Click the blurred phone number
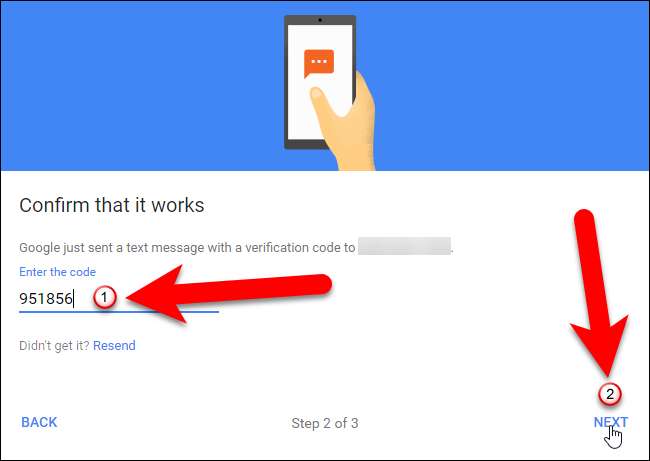Screen dimensions: 650x461 pyautogui.click(x=404, y=246)
